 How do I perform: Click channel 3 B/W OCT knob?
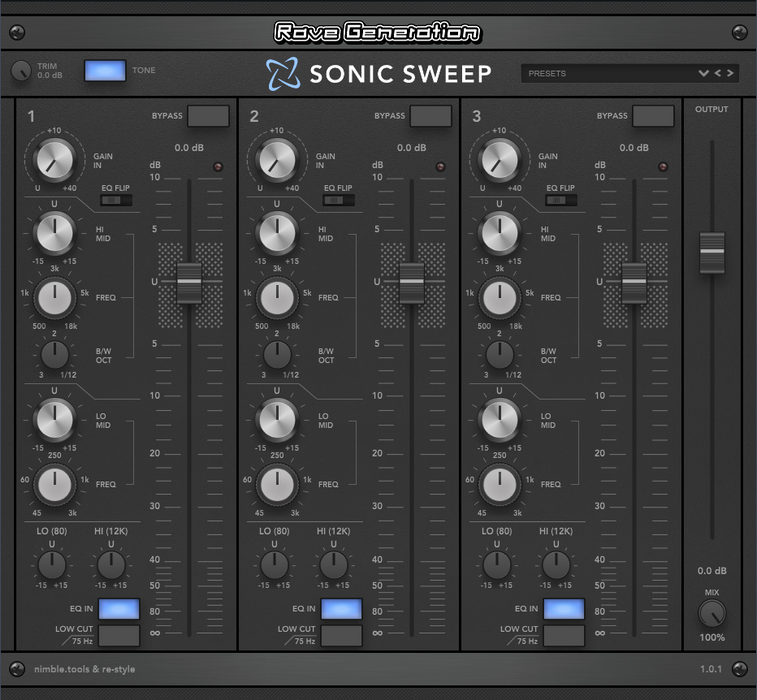tap(498, 353)
